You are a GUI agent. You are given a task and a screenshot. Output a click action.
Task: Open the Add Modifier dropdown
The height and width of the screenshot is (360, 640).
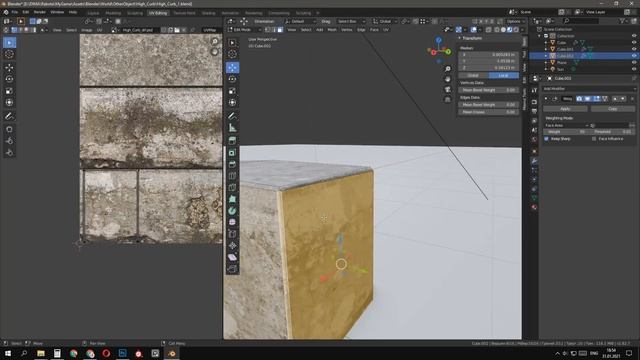589,89
